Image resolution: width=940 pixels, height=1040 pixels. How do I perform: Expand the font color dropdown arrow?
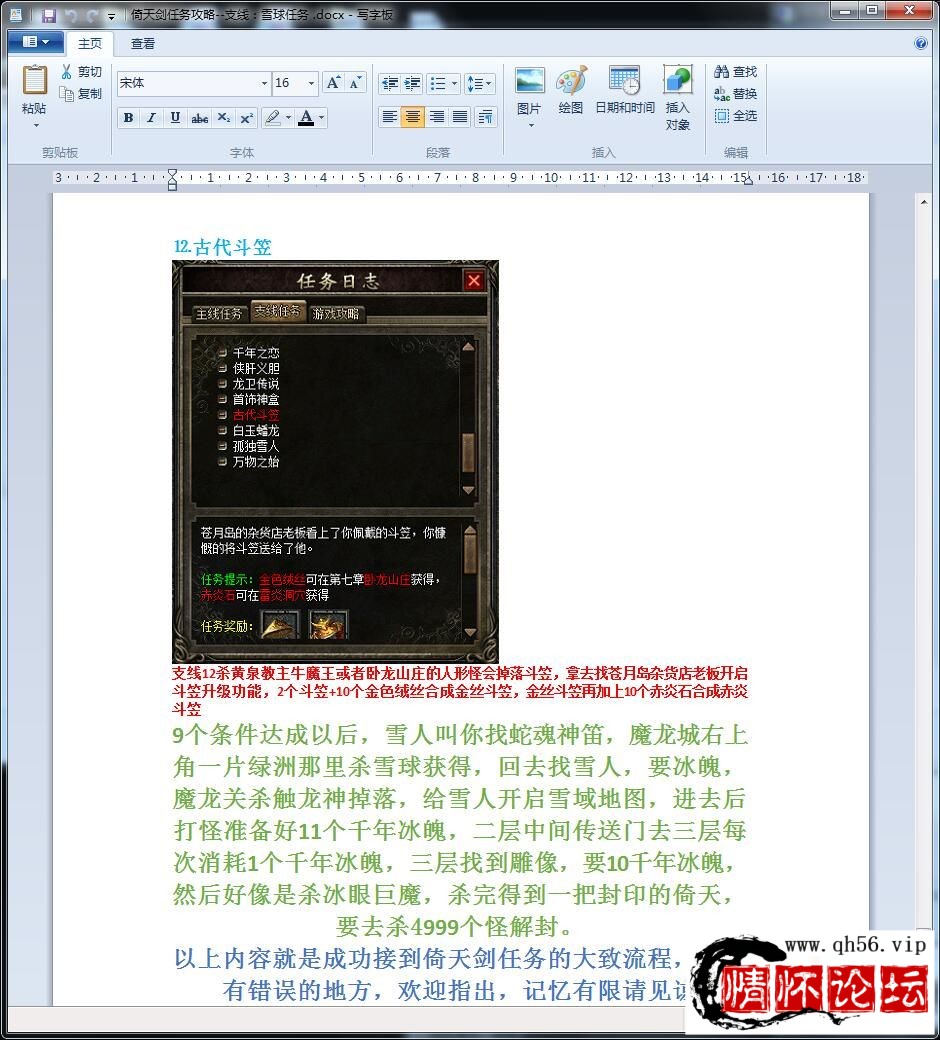[x=322, y=117]
